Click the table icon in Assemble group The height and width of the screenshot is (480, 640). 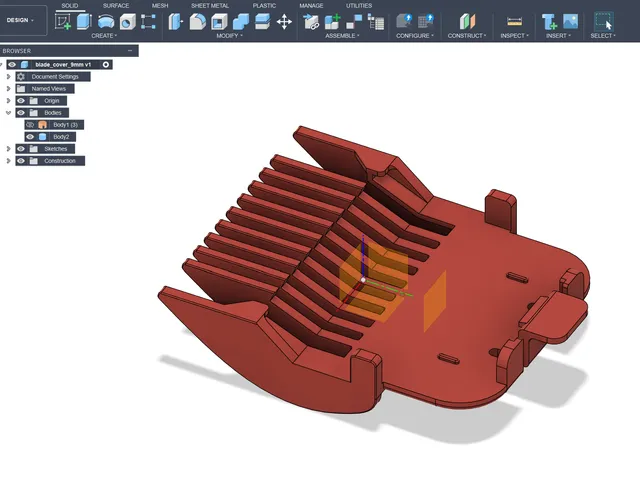pos(376,22)
